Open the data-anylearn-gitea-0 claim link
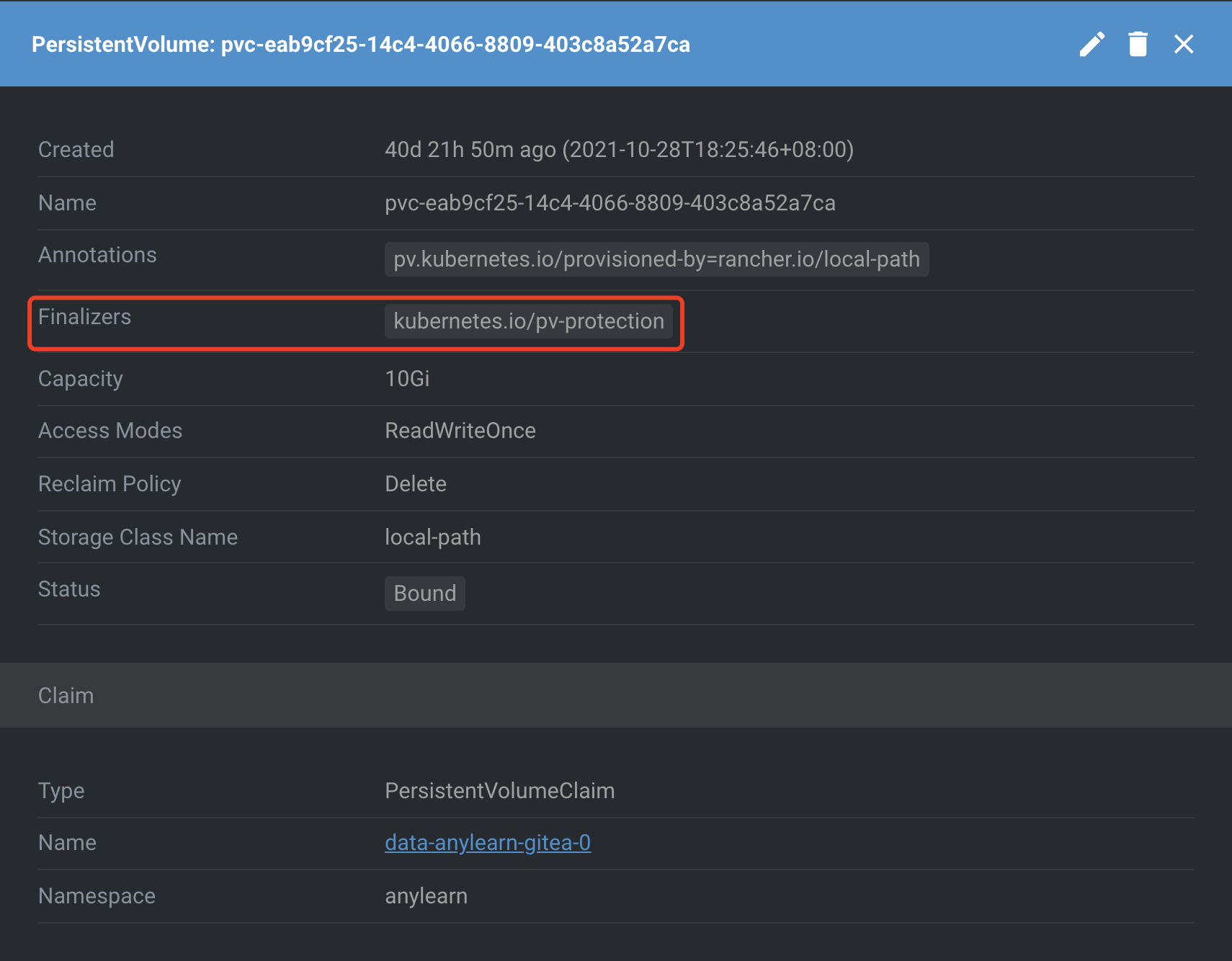Screen dimensions: 1232x961 (488, 842)
